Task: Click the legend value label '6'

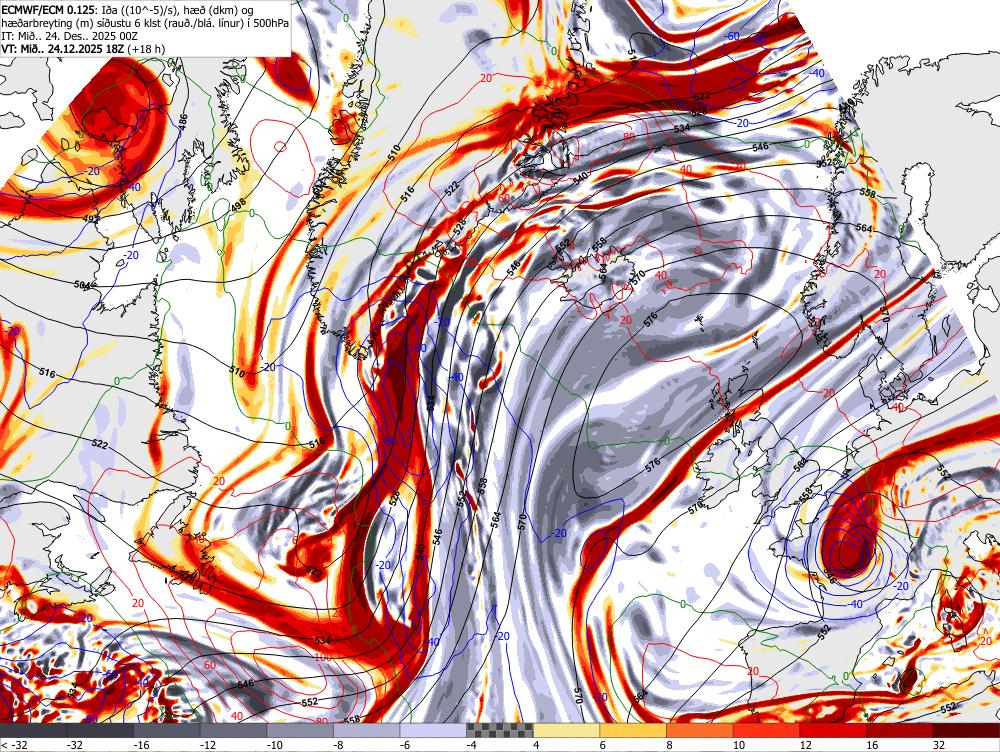Action: 603,745
